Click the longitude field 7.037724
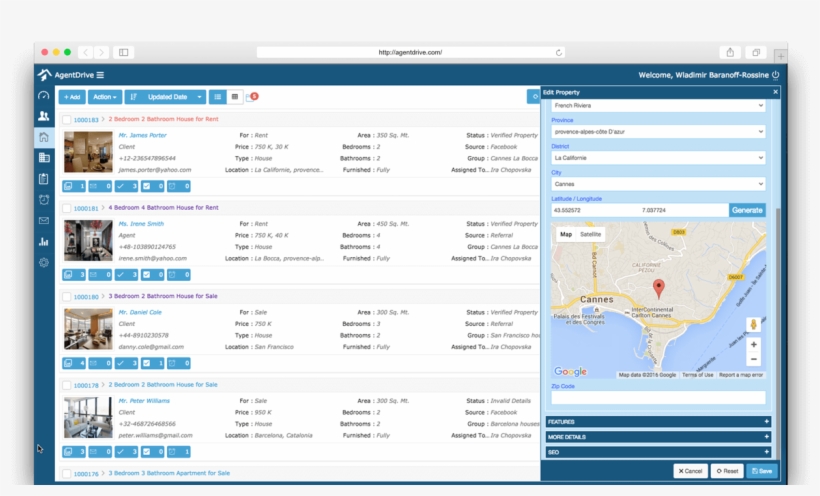This screenshot has width=820, height=496. (x=684, y=210)
